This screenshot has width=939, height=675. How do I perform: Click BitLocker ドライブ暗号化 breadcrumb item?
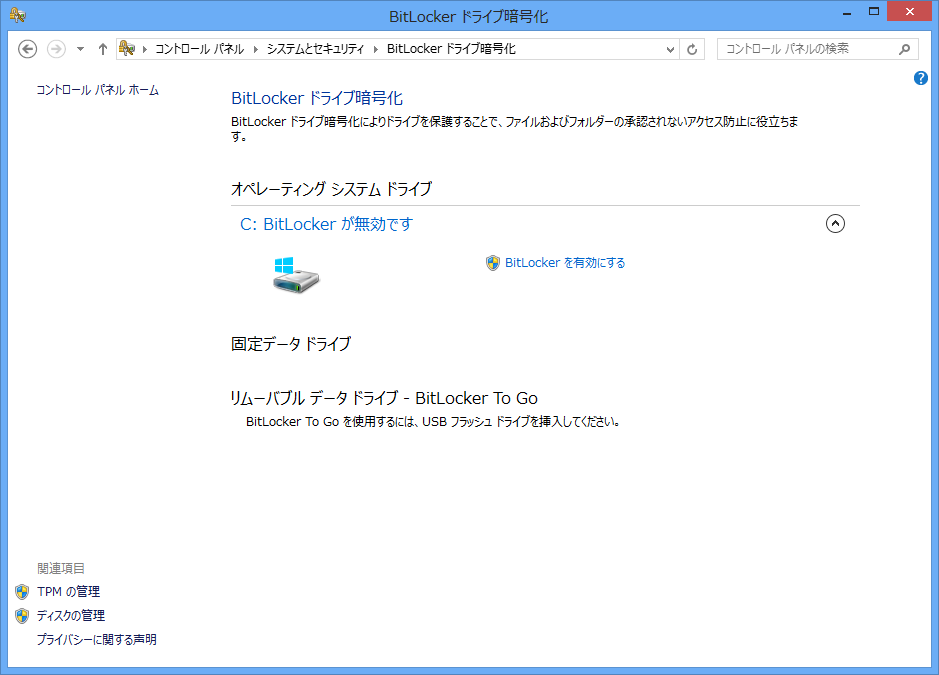(x=451, y=49)
